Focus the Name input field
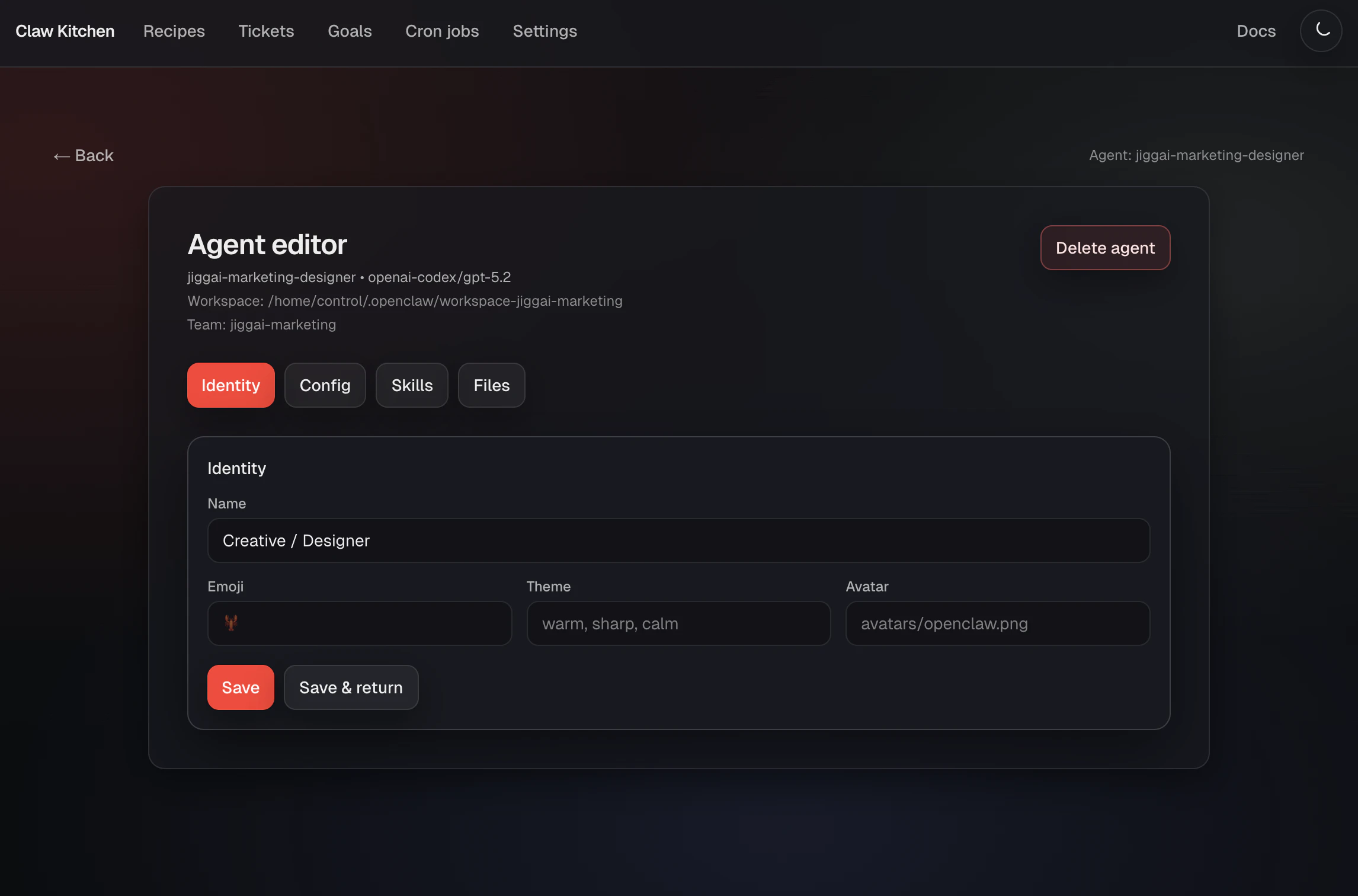 tap(678, 540)
